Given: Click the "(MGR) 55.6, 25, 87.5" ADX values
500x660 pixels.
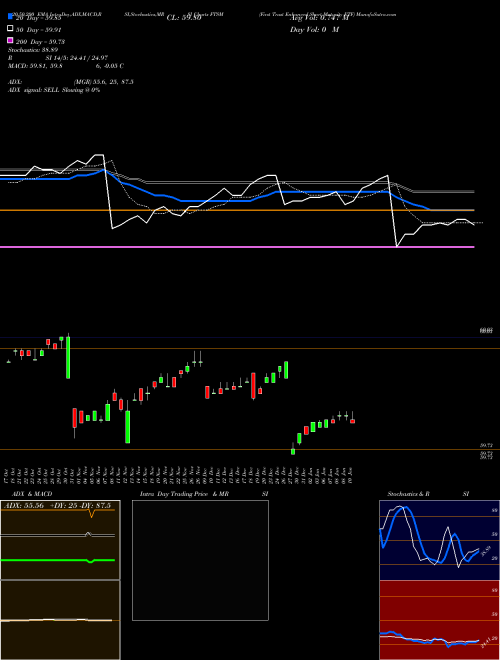Looking at the screenshot, I should tap(104, 82).
